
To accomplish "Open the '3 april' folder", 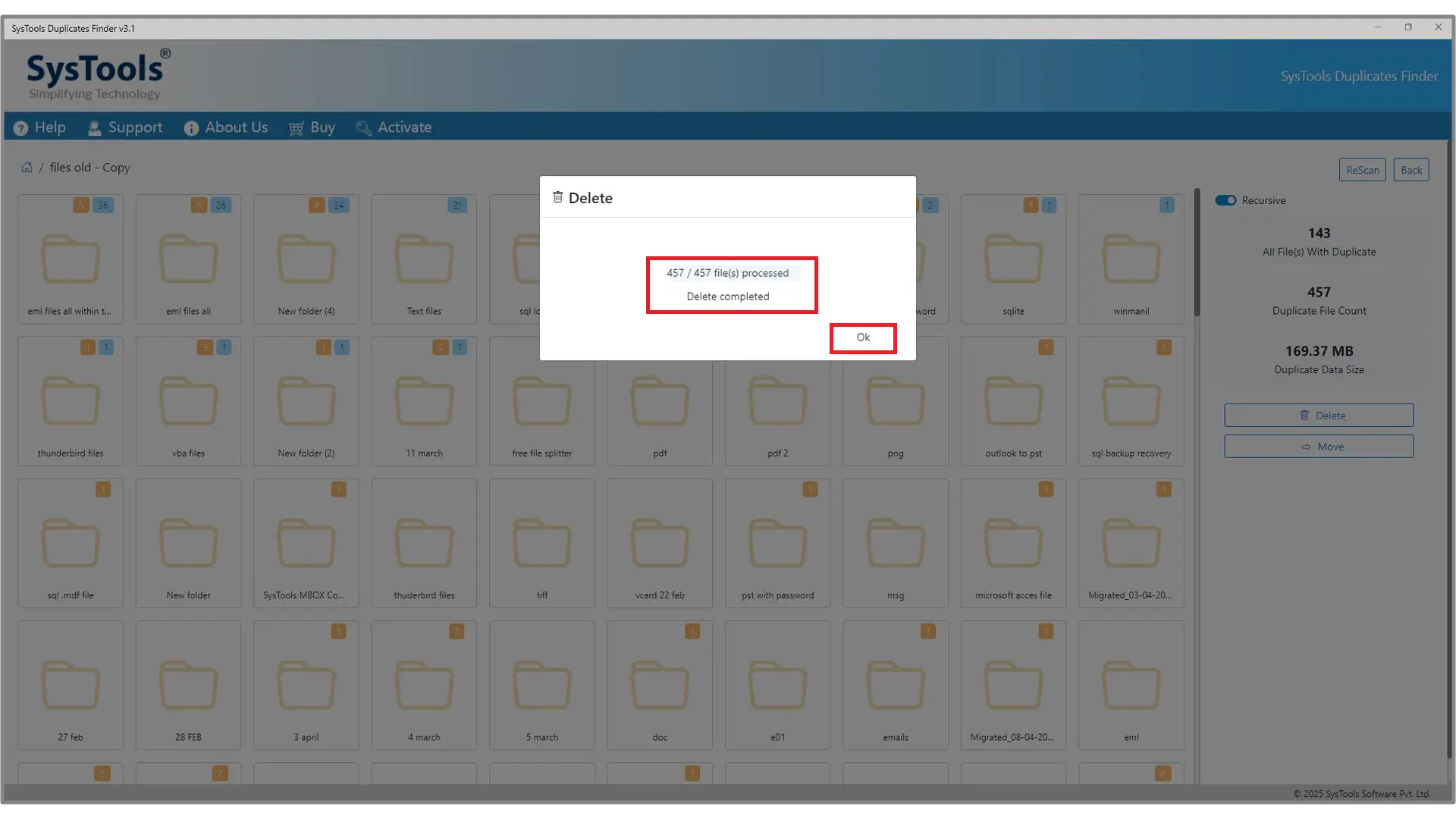I will (306, 686).
